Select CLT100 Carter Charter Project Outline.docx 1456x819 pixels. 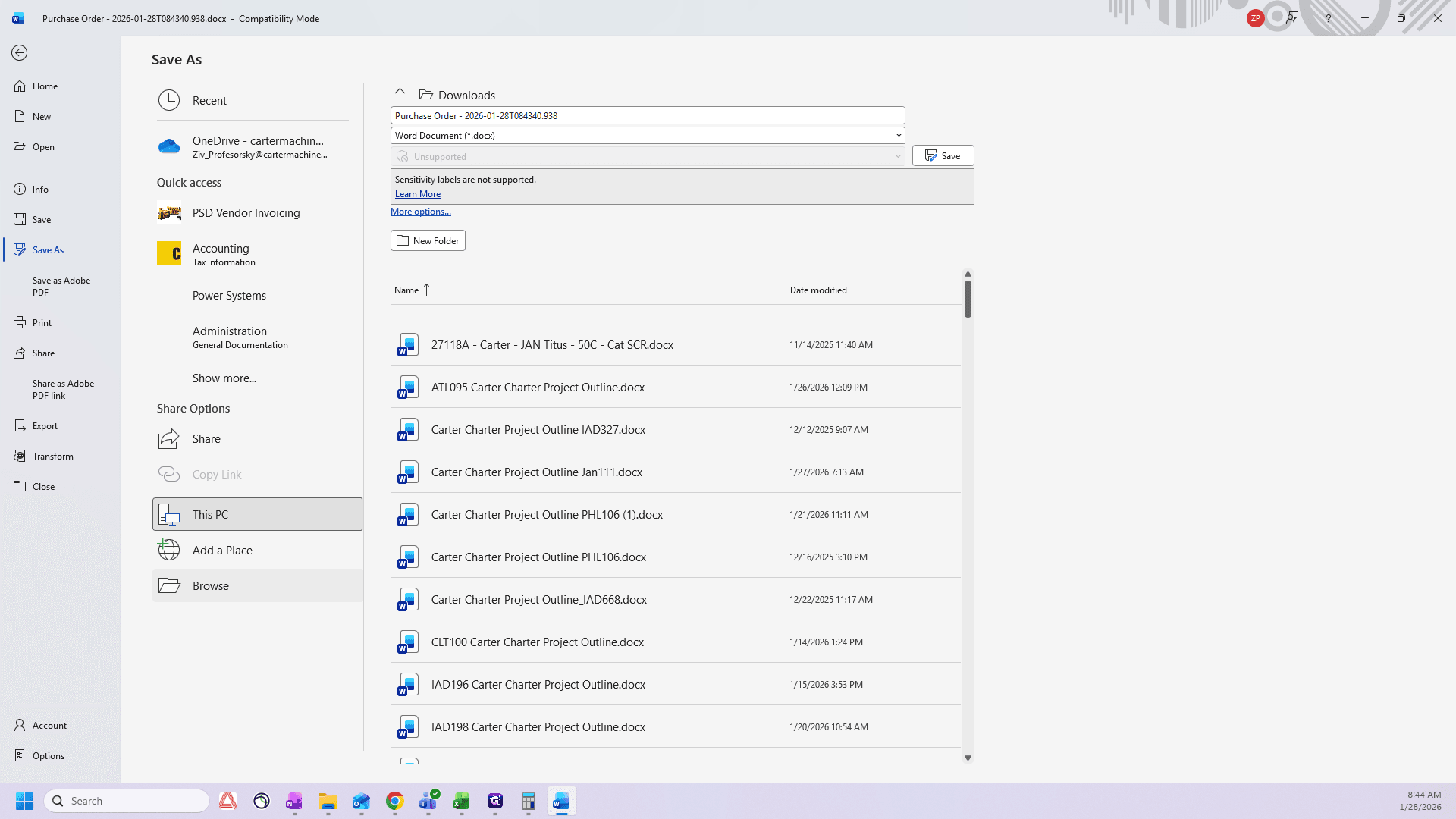675,642
